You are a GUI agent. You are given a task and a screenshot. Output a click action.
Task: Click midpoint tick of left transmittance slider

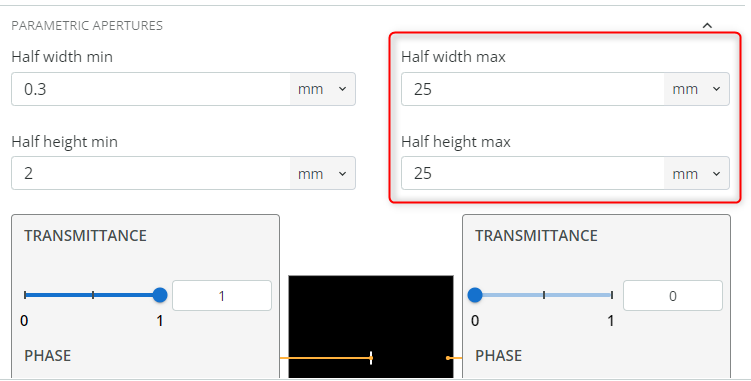[x=93, y=295]
